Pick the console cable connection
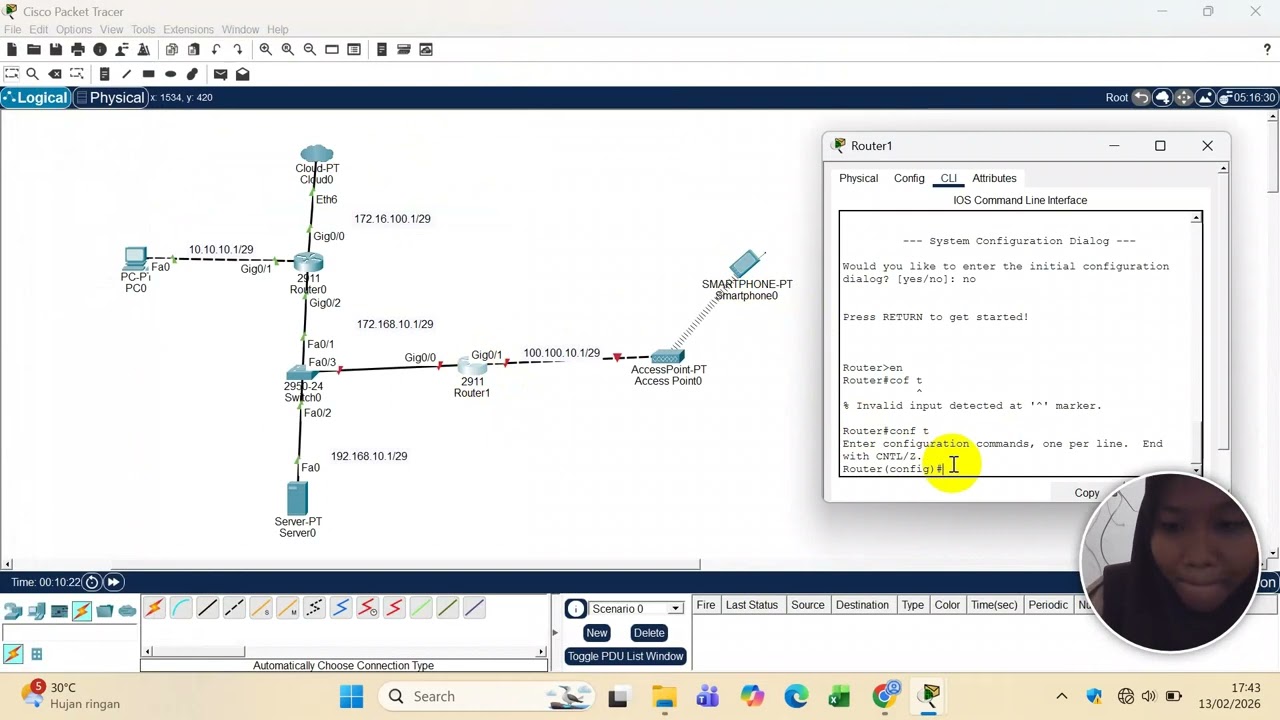This screenshot has width=1280, height=720. coord(181,608)
